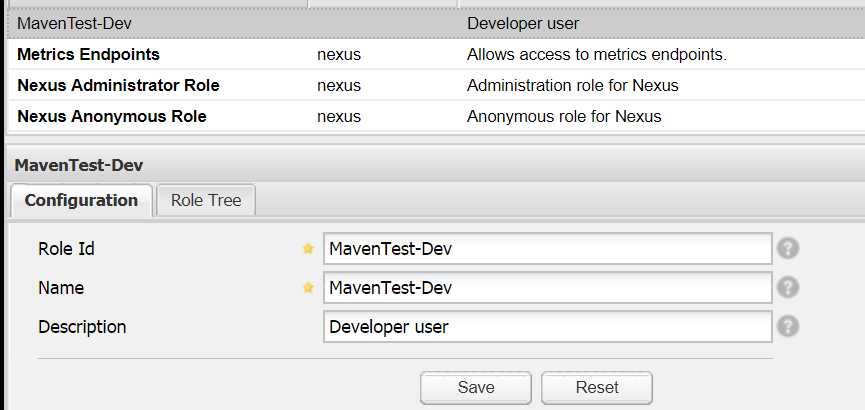Focus the Role Id text field
The width and height of the screenshot is (865, 410).
(547, 248)
